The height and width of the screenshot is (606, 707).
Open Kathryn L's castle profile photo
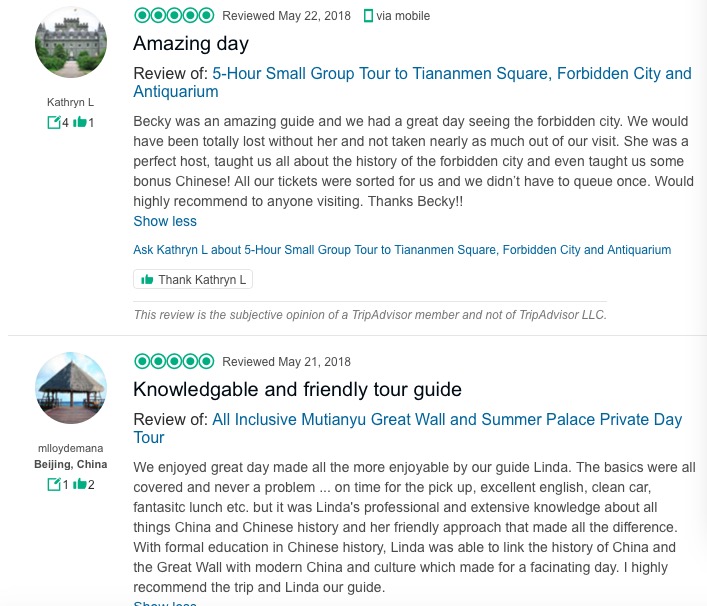pos(70,42)
